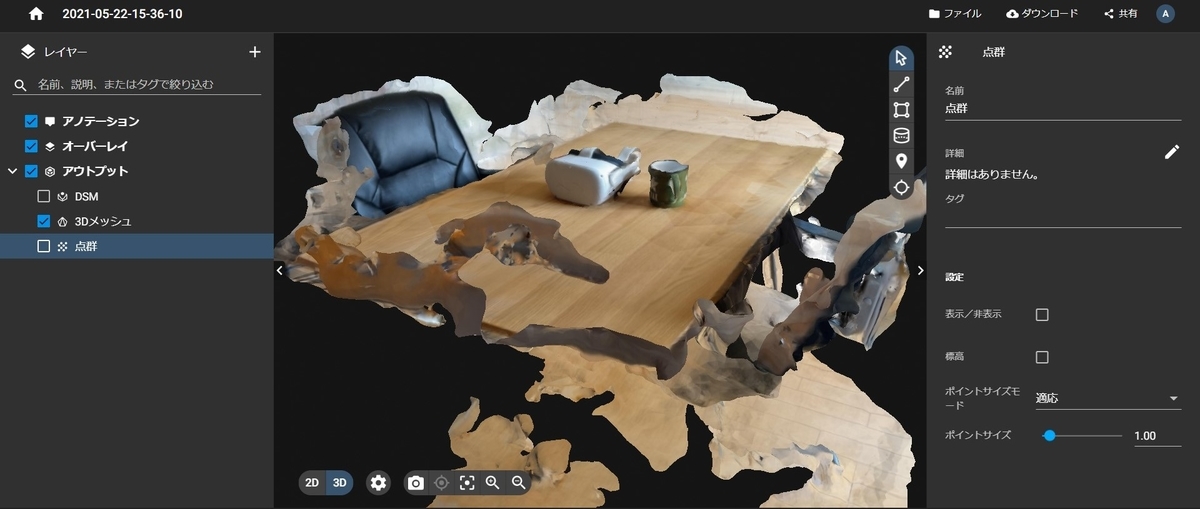Click the point cloud icon in panel header
The height and width of the screenshot is (509, 1200).
pyautogui.click(x=946, y=52)
